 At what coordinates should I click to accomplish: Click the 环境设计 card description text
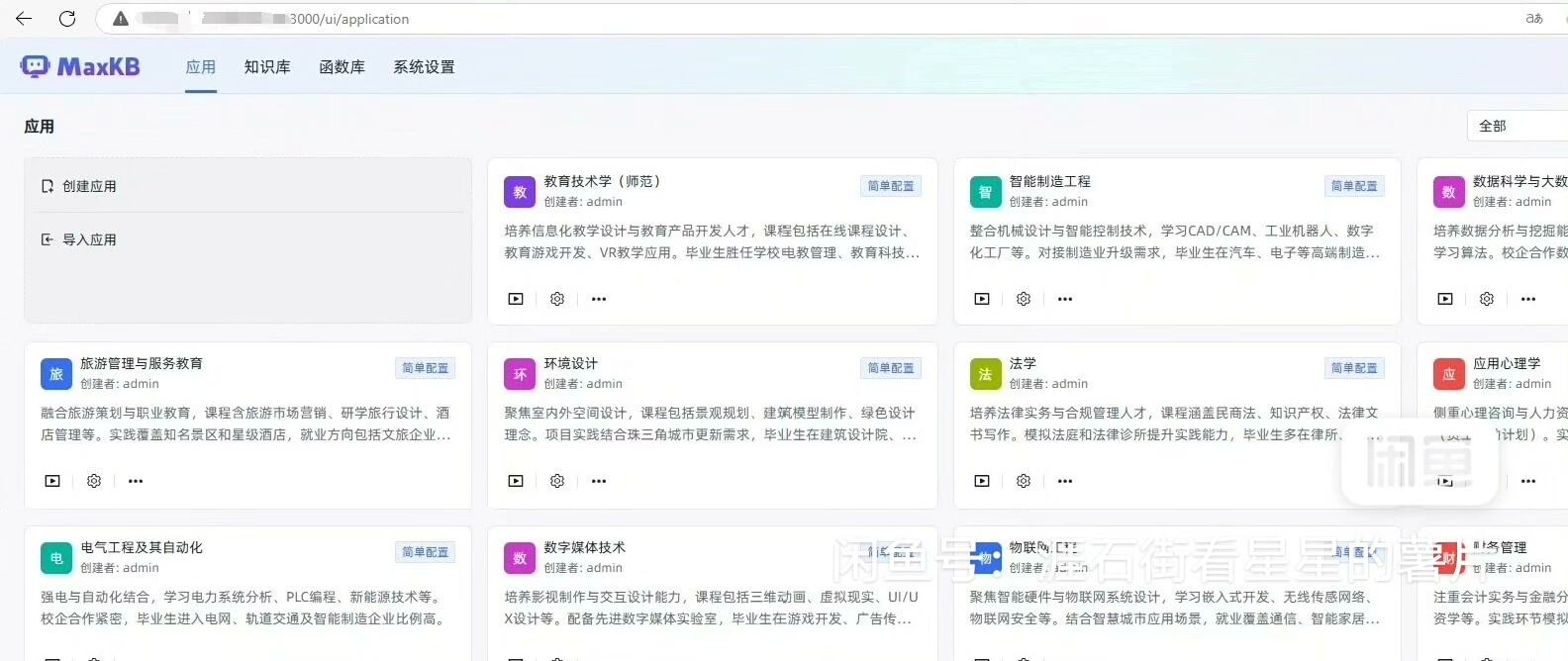tap(711, 424)
